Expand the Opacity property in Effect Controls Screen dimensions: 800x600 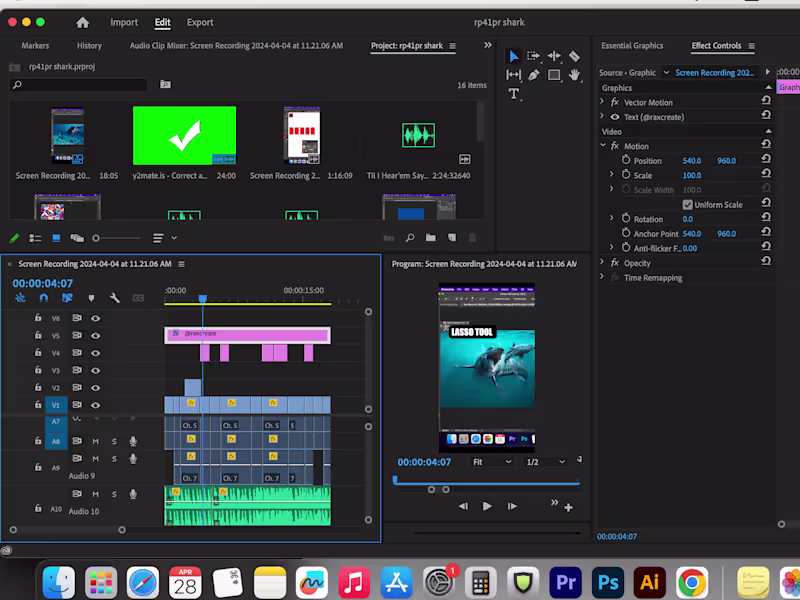[x=600, y=262]
